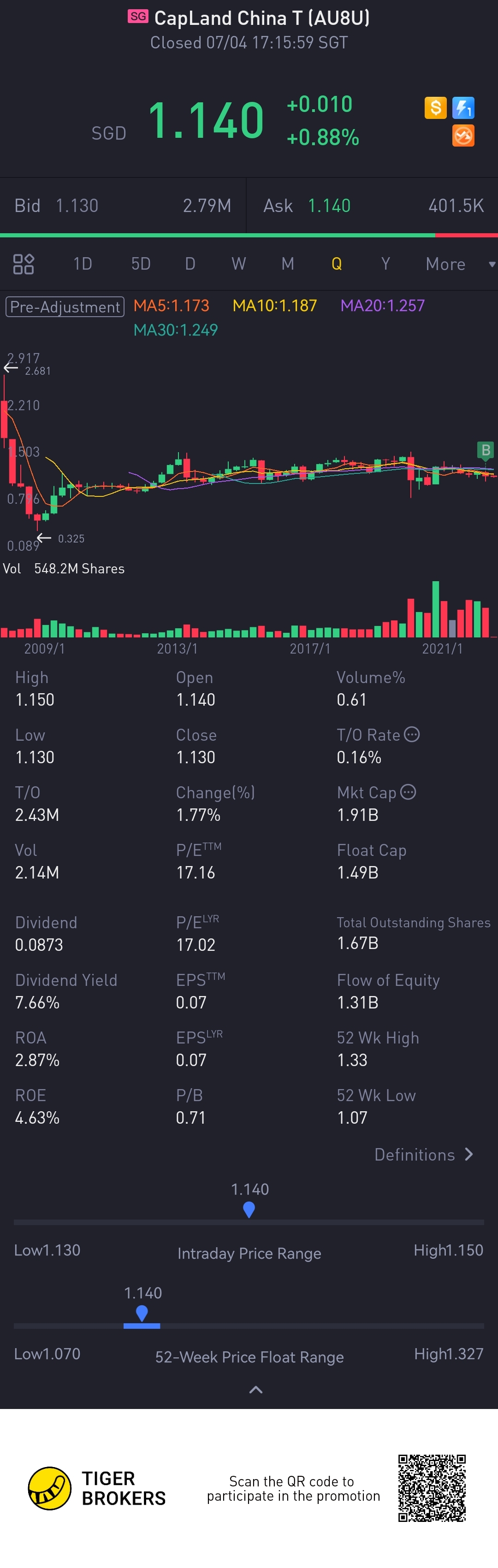Tap the Ask price 1.140
Viewport: 498px width, 1568px height.
tap(329, 206)
